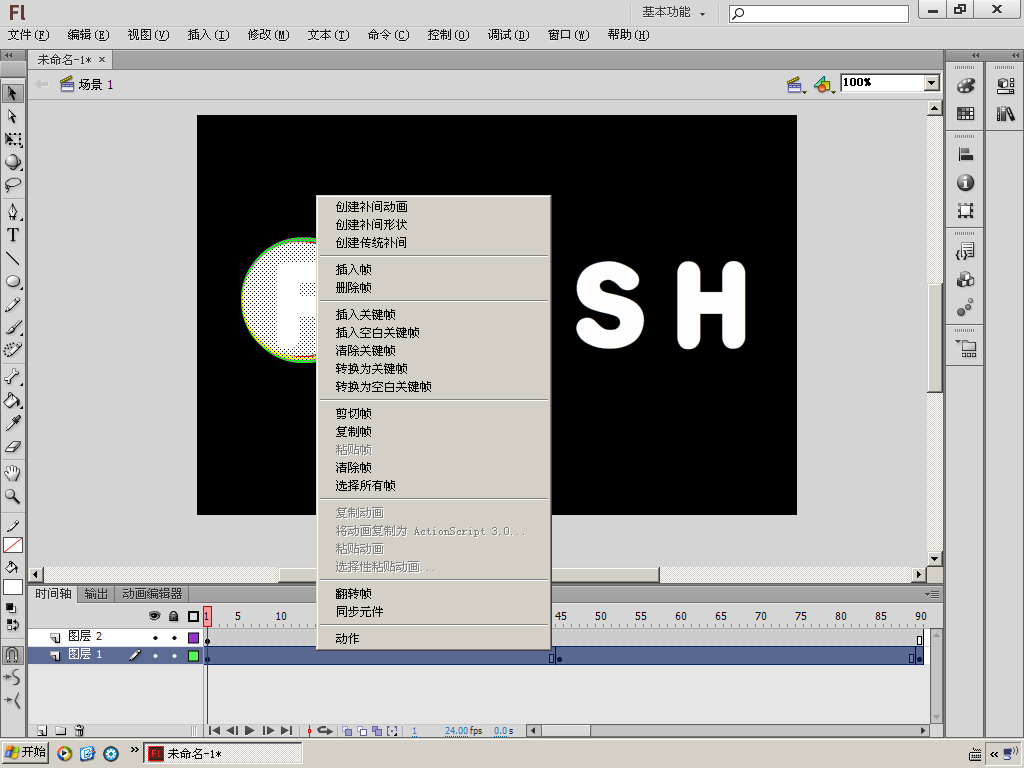Select the Pencil tool

pos(12,305)
